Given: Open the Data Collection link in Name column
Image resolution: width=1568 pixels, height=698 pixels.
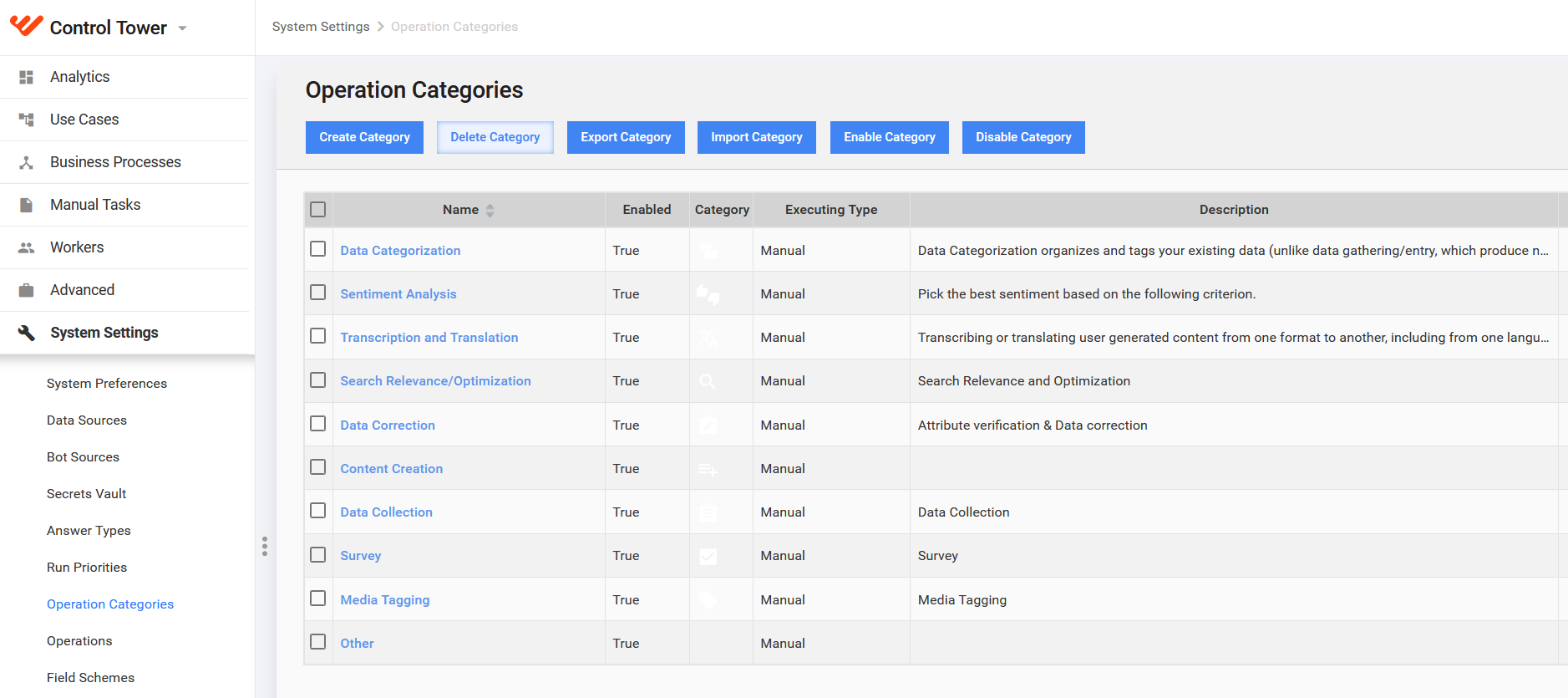Looking at the screenshot, I should 387,512.
